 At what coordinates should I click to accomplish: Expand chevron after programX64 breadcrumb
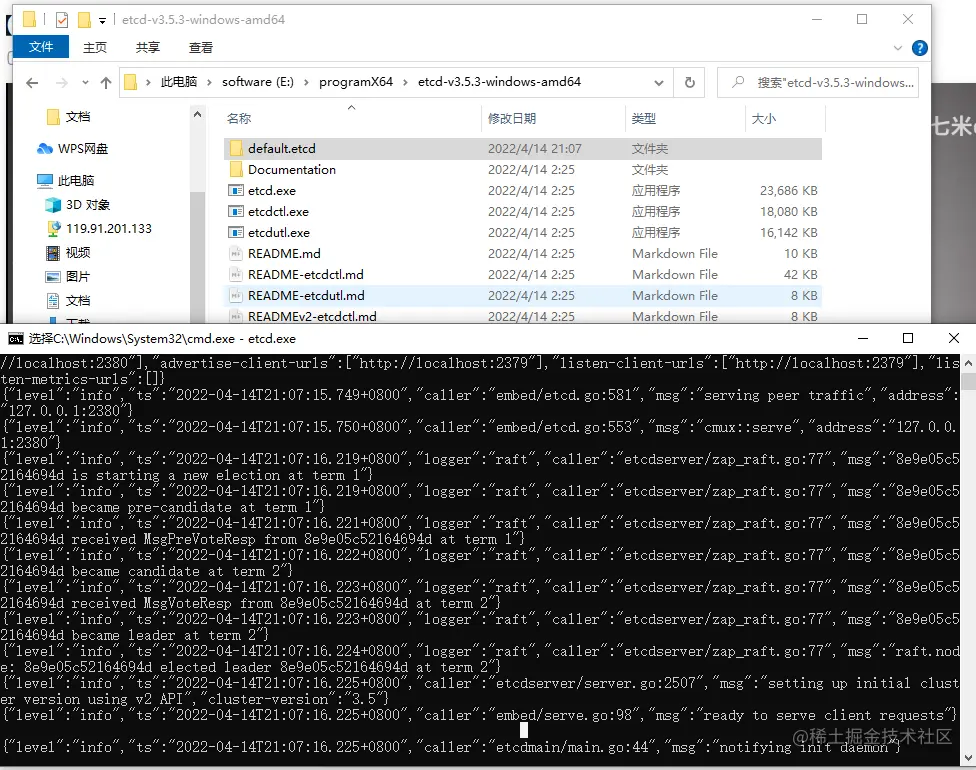click(405, 82)
